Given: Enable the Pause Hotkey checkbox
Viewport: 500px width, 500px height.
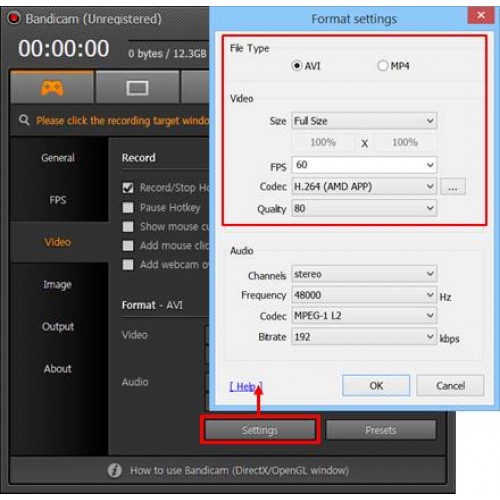Looking at the screenshot, I should [128, 208].
